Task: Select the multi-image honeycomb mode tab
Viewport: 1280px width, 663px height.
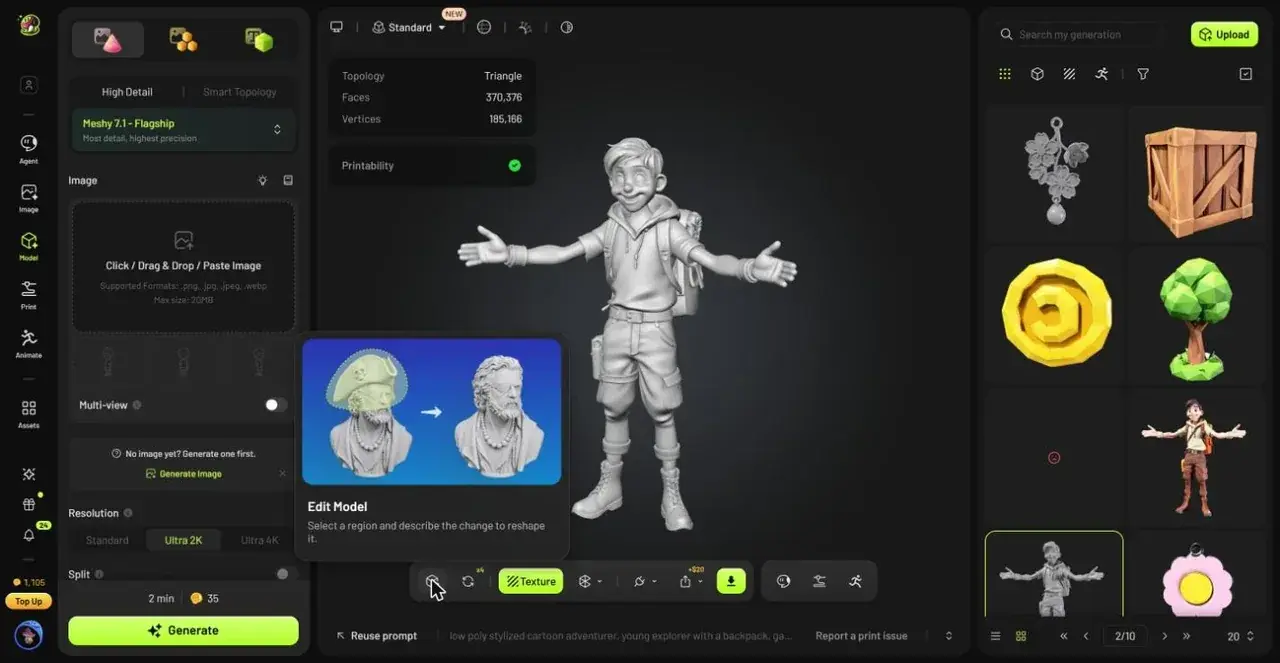Action: (x=183, y=39)
